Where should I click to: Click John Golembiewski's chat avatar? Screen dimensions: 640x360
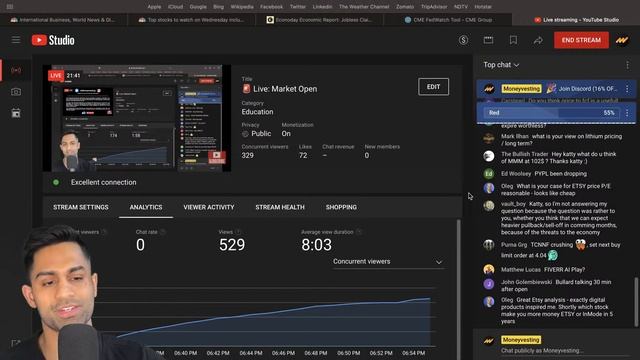(489, 284)
